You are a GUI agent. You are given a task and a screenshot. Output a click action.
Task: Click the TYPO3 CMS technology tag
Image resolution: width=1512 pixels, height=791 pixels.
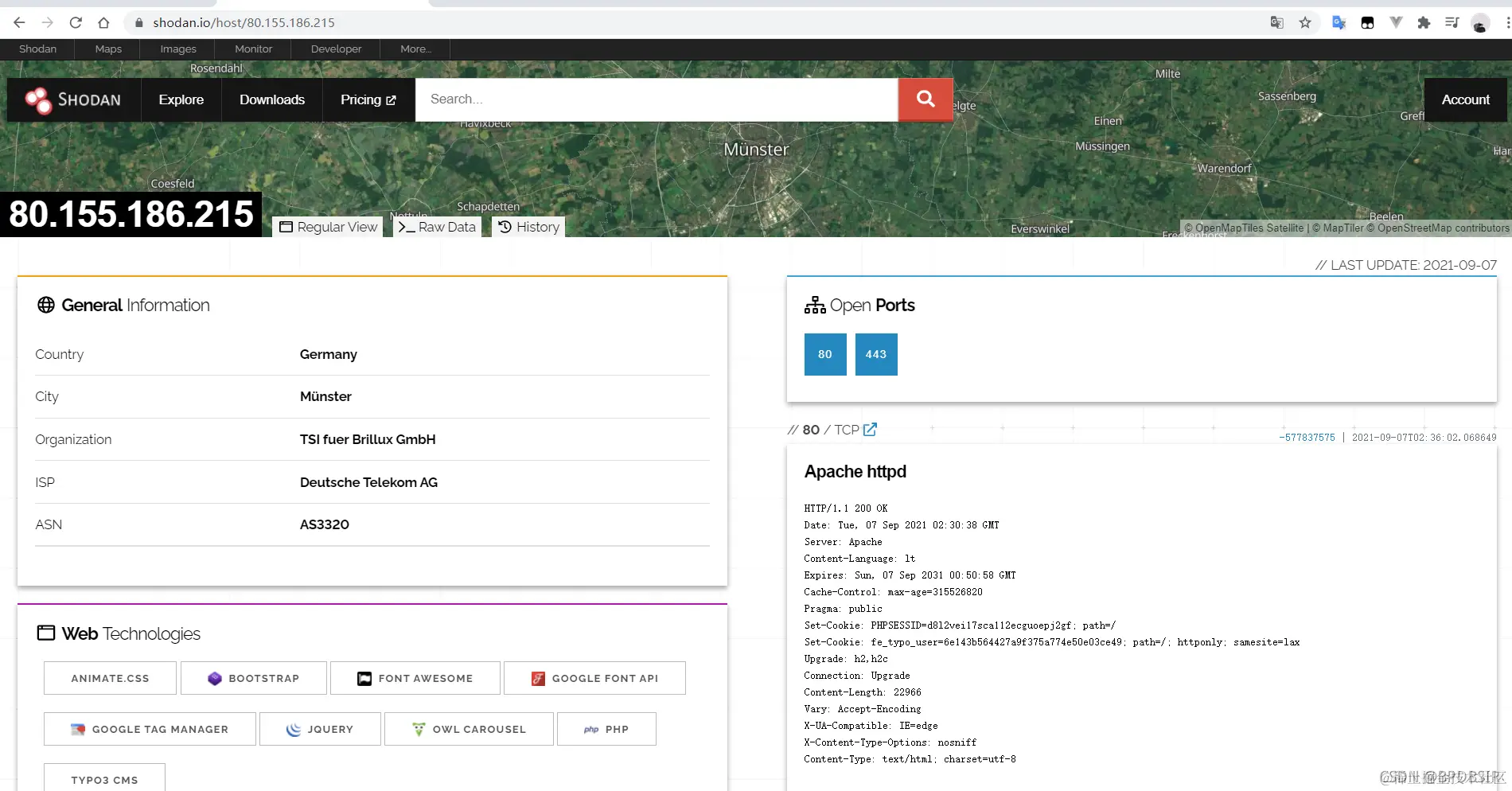[104, 777]
